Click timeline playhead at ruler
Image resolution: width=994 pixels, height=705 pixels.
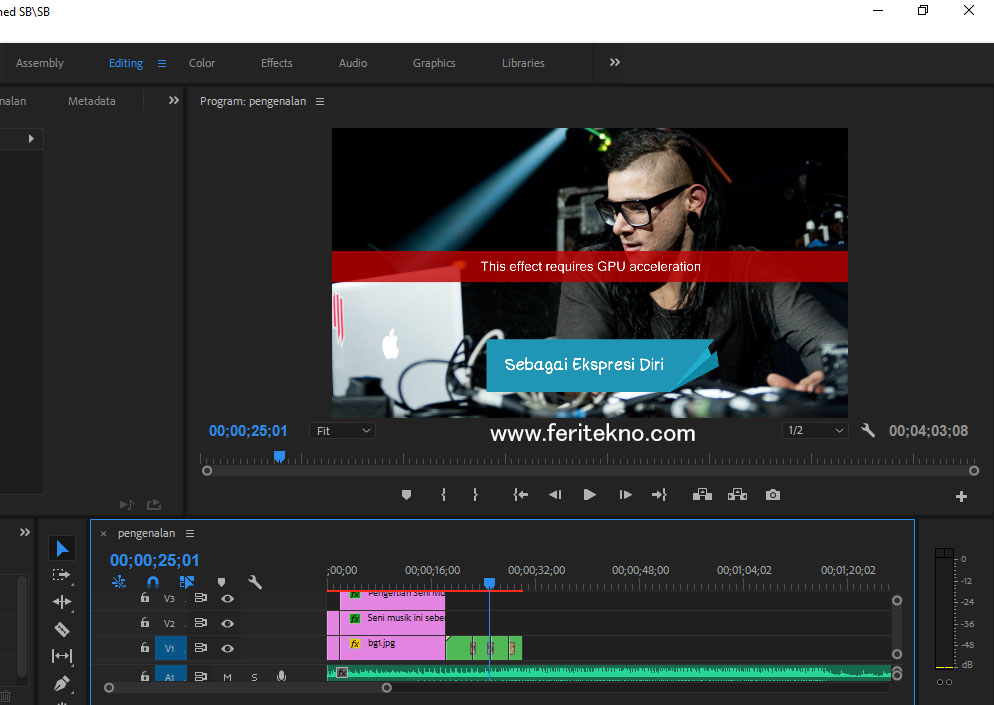click(x=489, y=583)
